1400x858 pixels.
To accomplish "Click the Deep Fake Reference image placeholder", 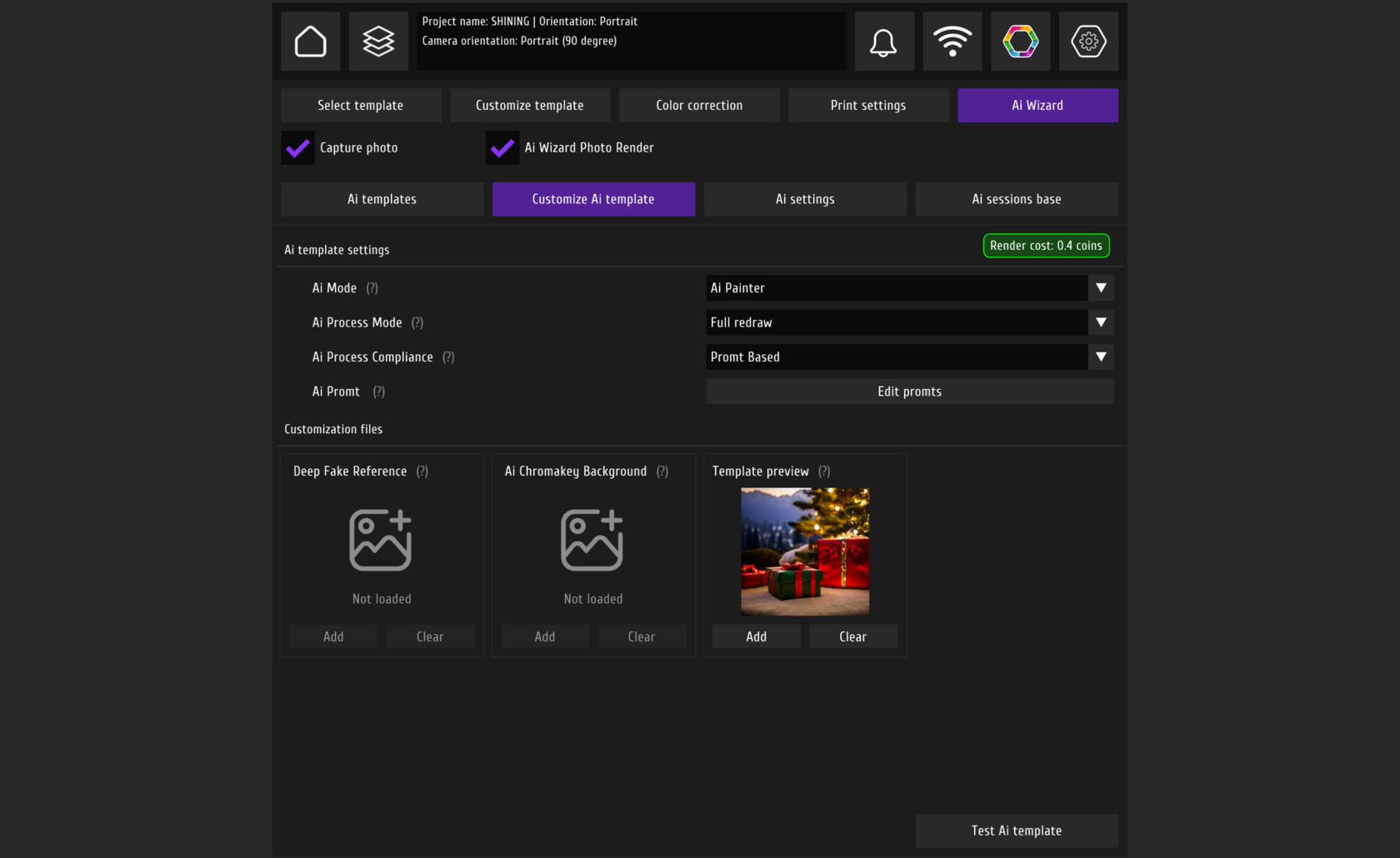I will click(381, 541).
